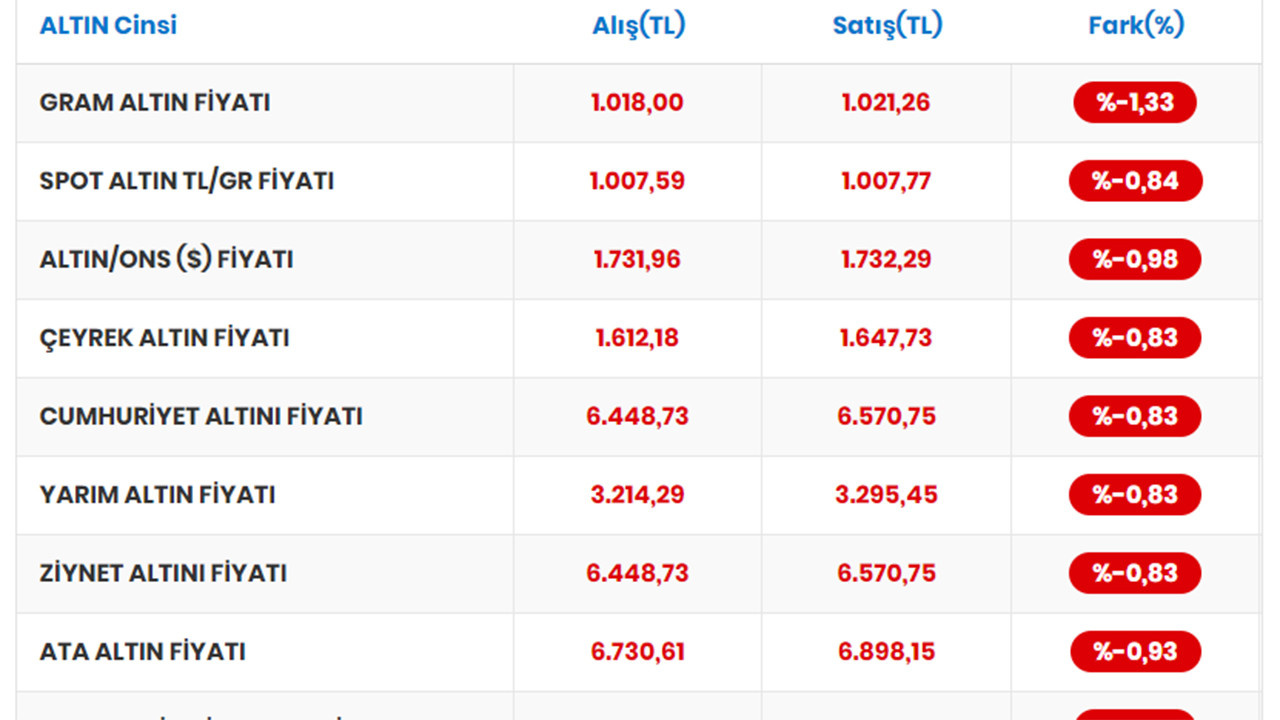Open the ZİYNET ALTINI FİYATI row
The width and height of the screenshot is (1280, 720).
pos(638,573)
